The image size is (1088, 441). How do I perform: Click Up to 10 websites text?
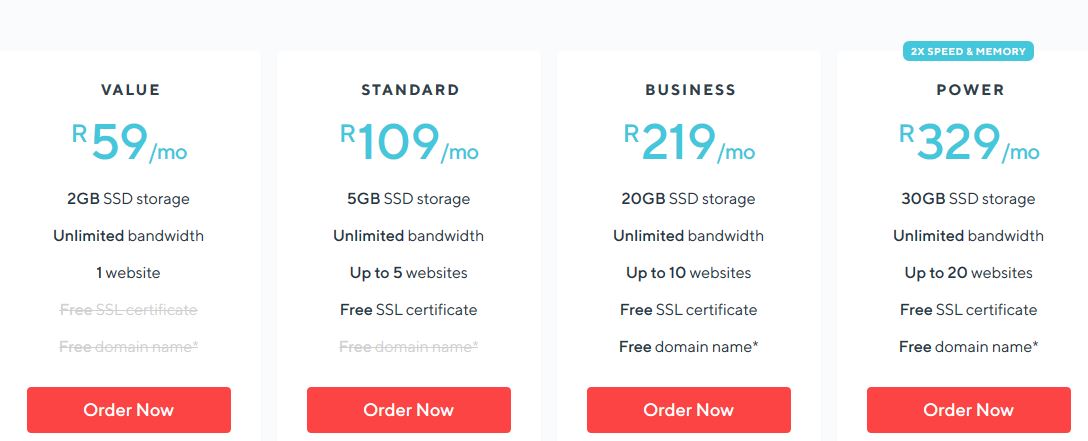688,273
